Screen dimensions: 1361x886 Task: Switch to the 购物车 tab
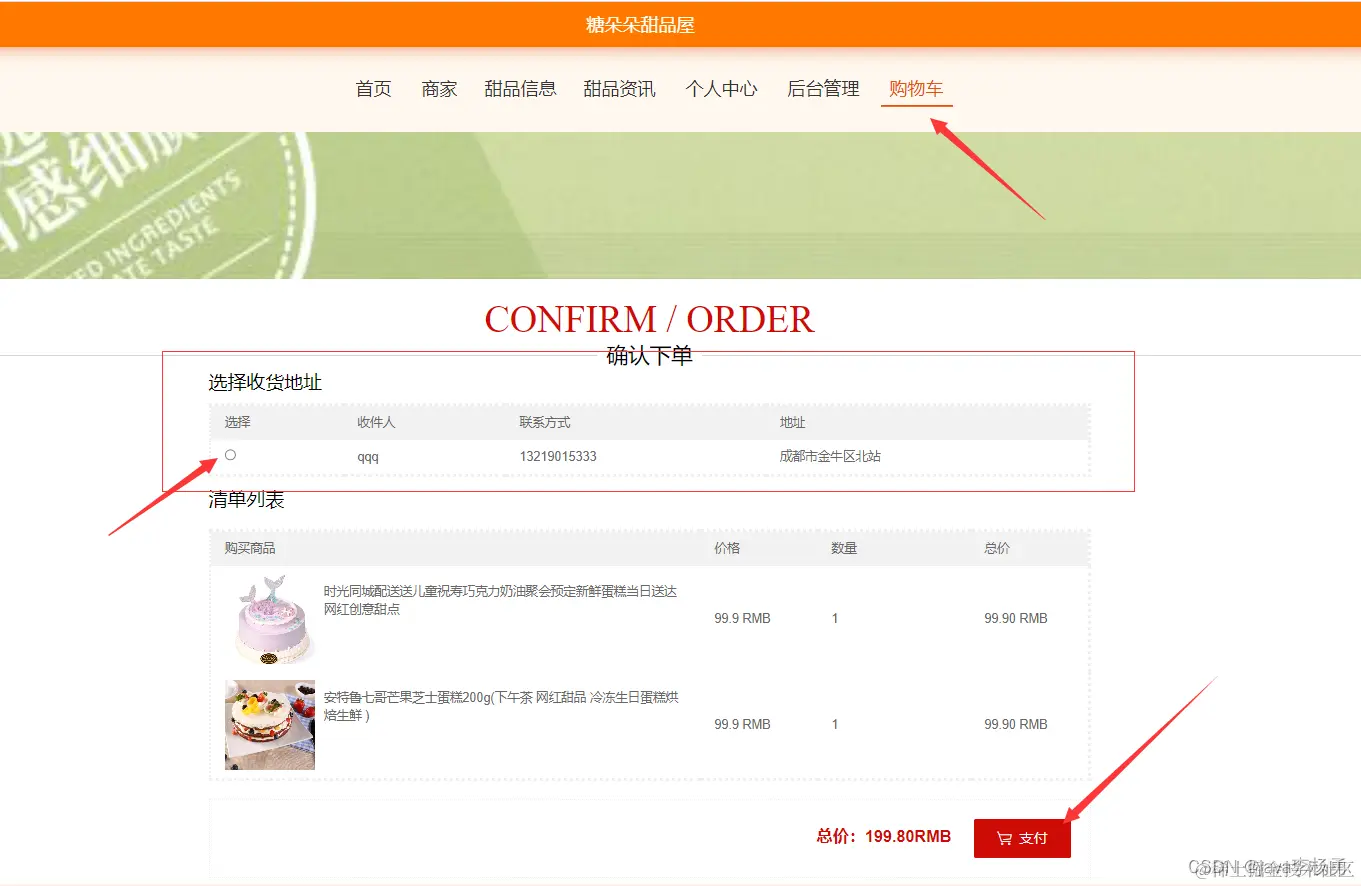pyautogui.click(x=916, y=89)
